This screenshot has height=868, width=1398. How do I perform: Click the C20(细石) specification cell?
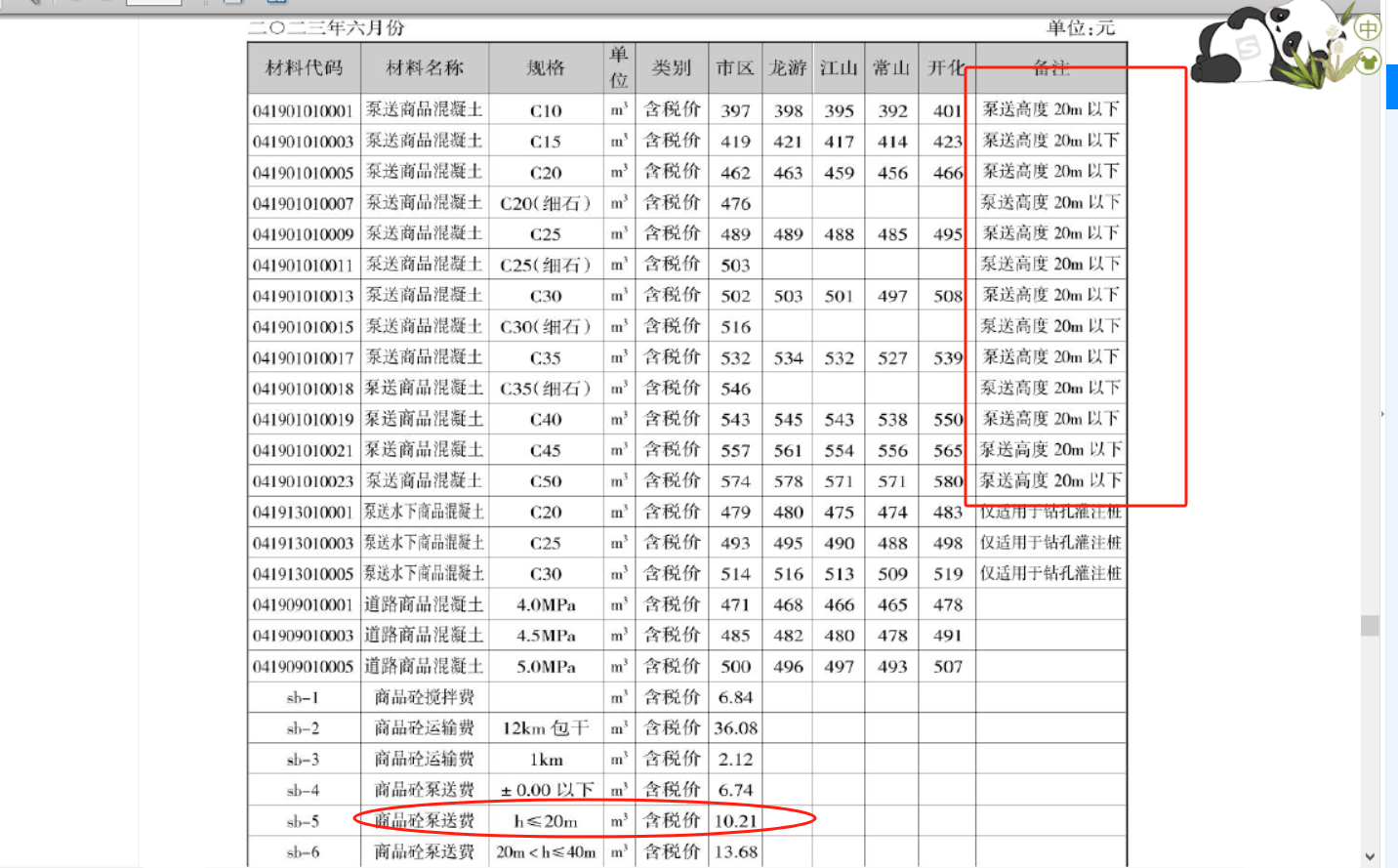pyautogui.click(x=546, y=203)
